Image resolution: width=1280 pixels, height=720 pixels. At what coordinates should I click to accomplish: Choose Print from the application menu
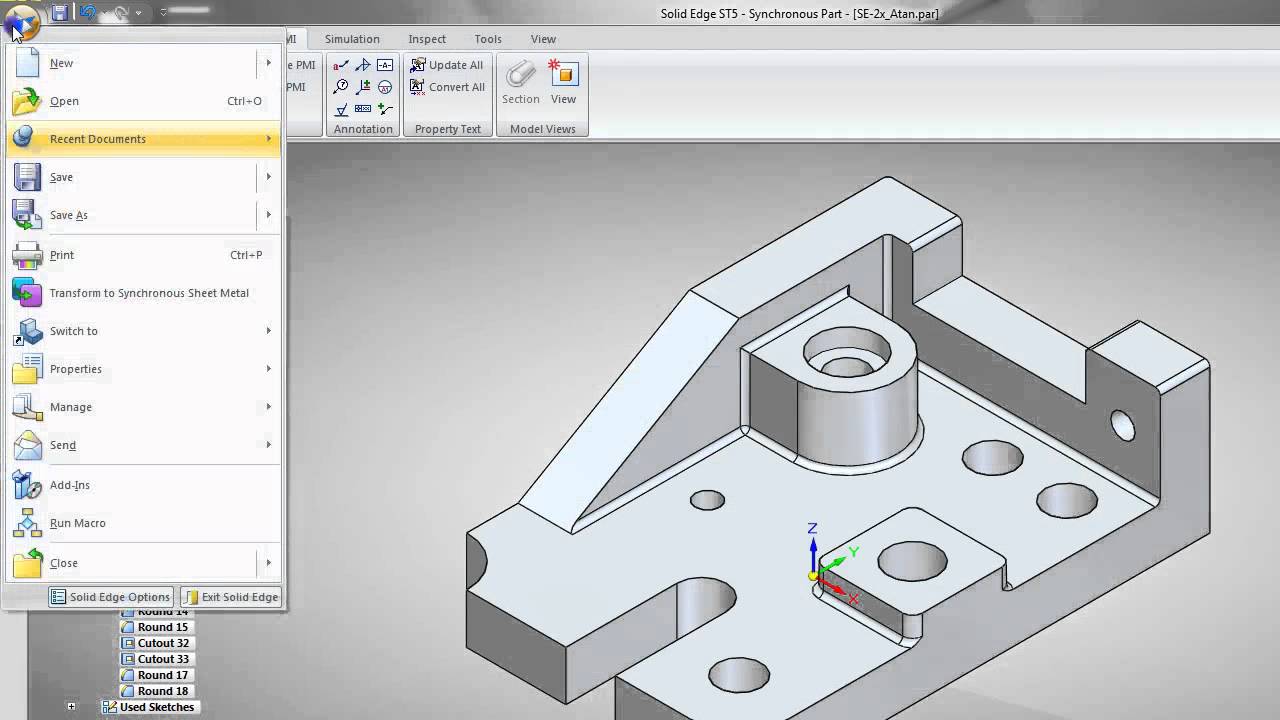coord(144,255)
